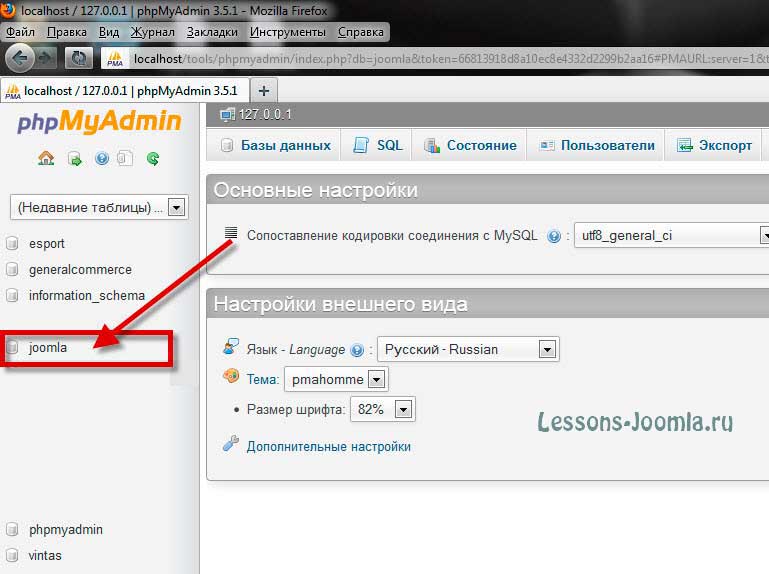Click 127.0.0.1 server breadcrumb text
Viewport: 769px width, 574px height.
(x=265, y=115)
